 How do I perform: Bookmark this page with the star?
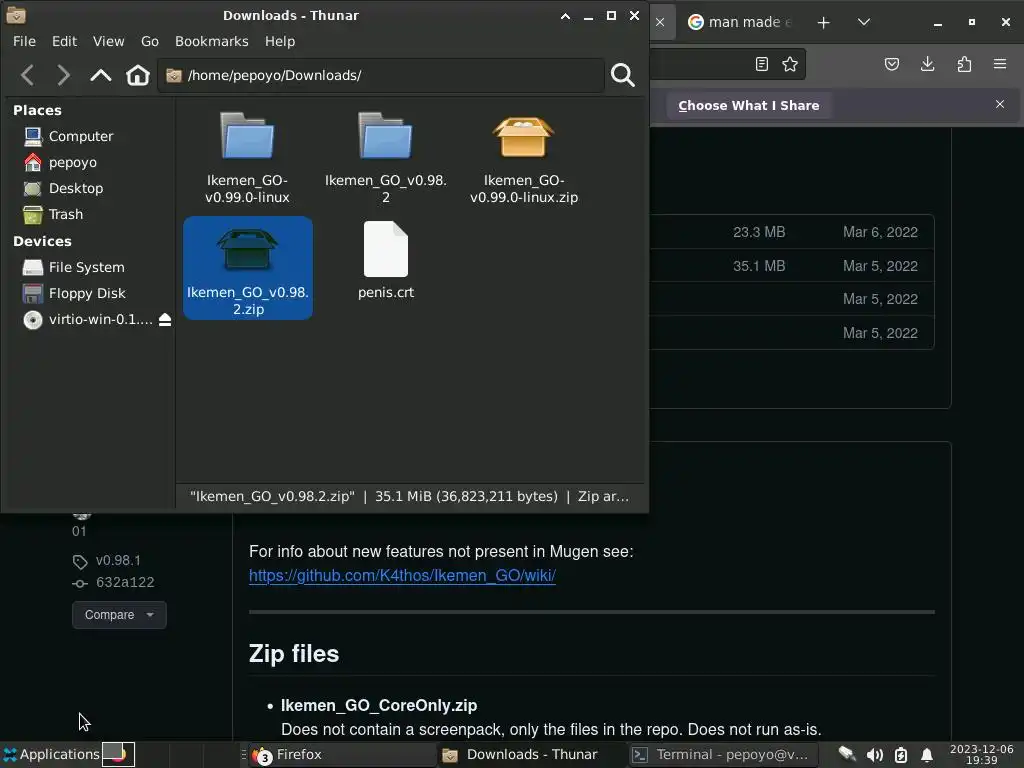[790, 64]
